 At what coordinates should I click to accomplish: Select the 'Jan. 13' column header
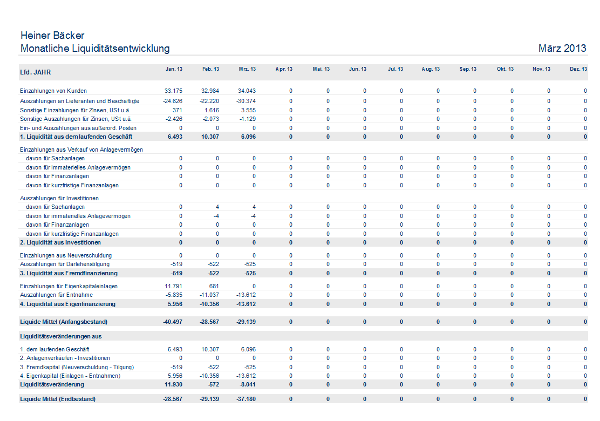pyautogui.click(x=174, y=69)
